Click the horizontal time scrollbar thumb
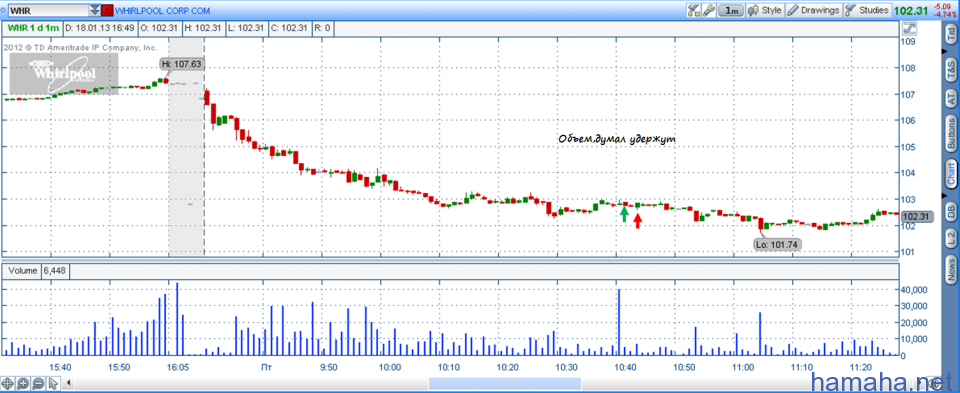 504,384
